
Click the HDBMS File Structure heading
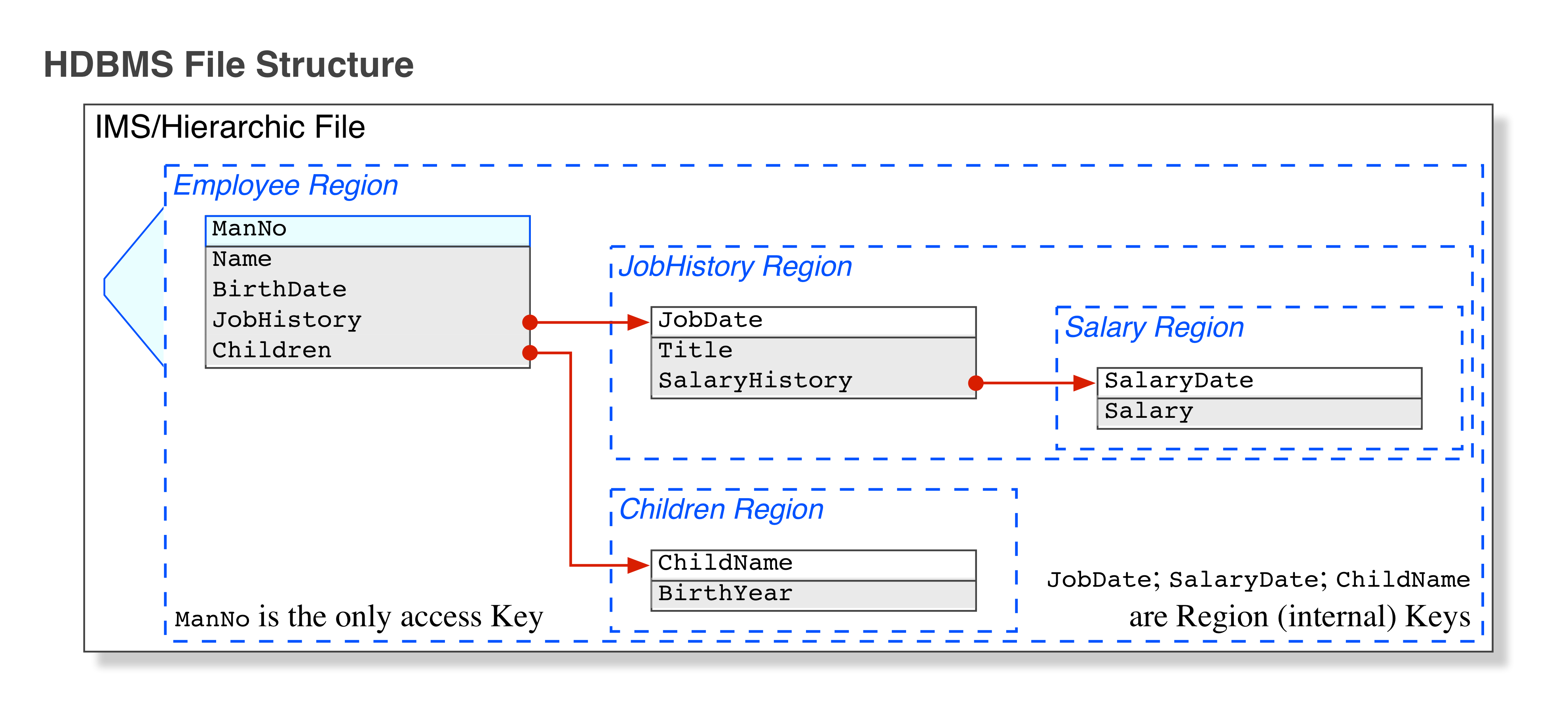click(x=228, y=64)
